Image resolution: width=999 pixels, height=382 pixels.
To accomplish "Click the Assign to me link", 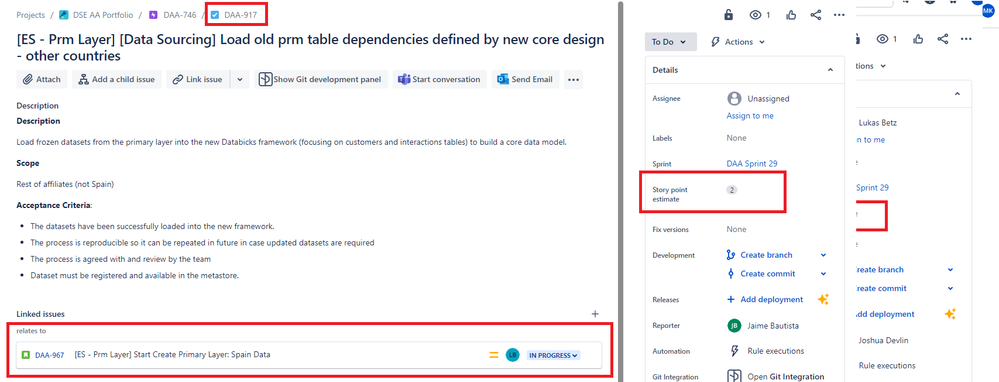I will (750, 116).
